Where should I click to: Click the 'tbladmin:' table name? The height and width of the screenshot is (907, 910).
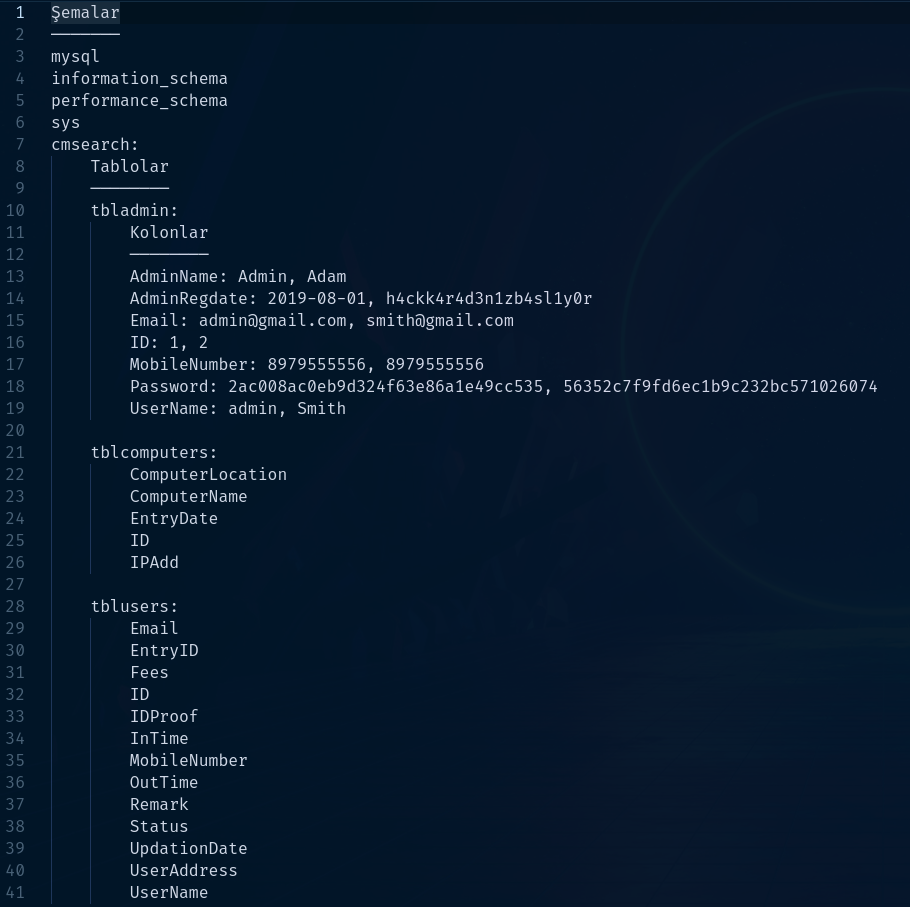tap(134, 211)
